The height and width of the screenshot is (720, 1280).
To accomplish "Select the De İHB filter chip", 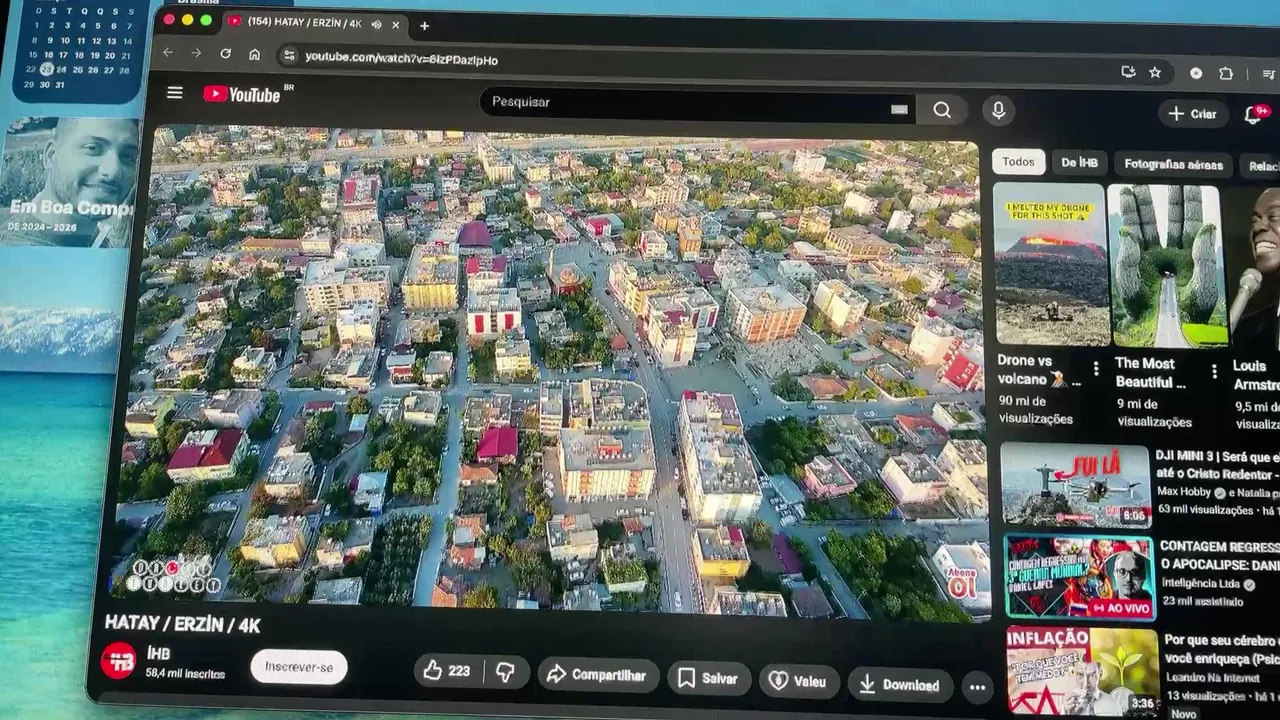I will click(1079, 162).
